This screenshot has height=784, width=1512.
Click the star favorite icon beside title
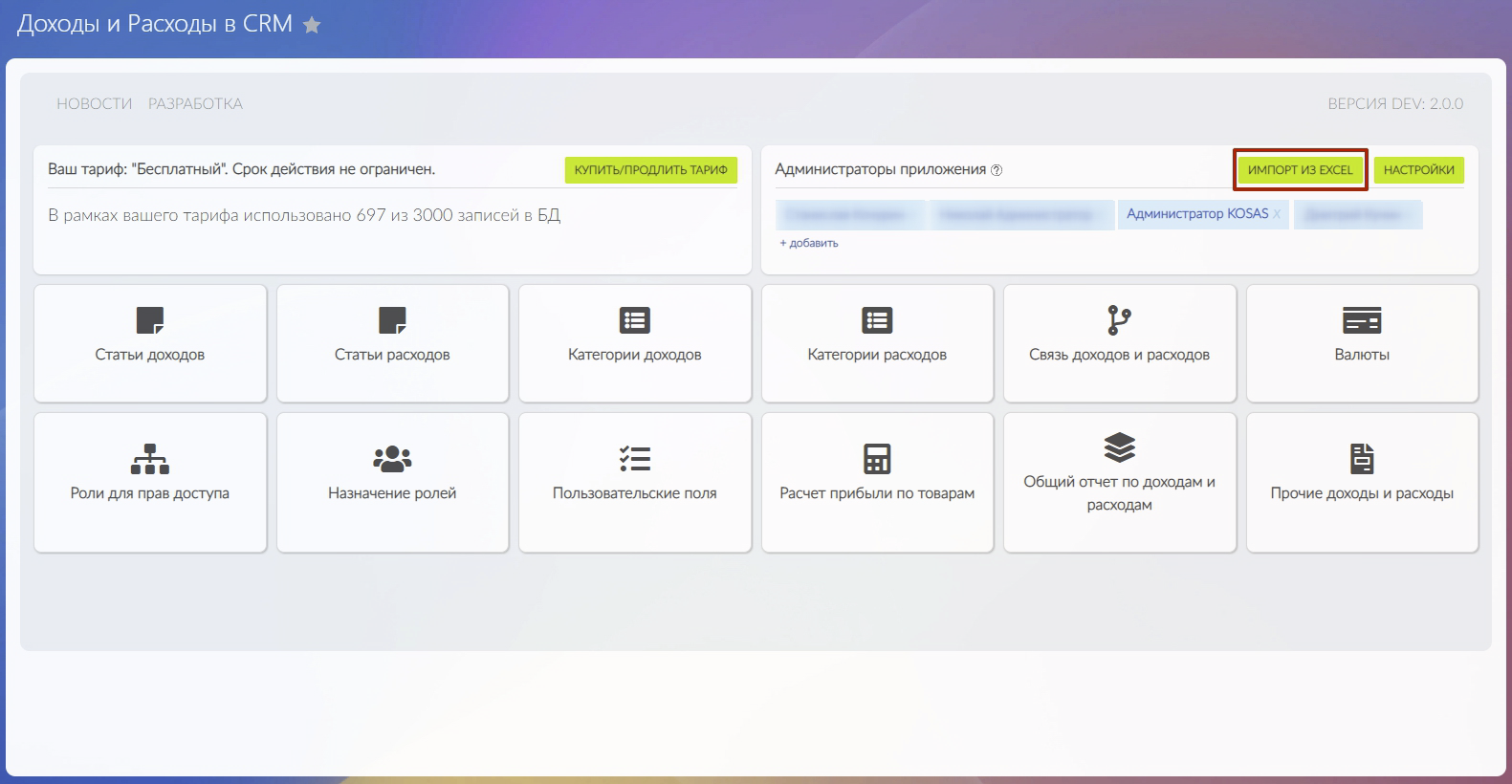coord(311,25)
